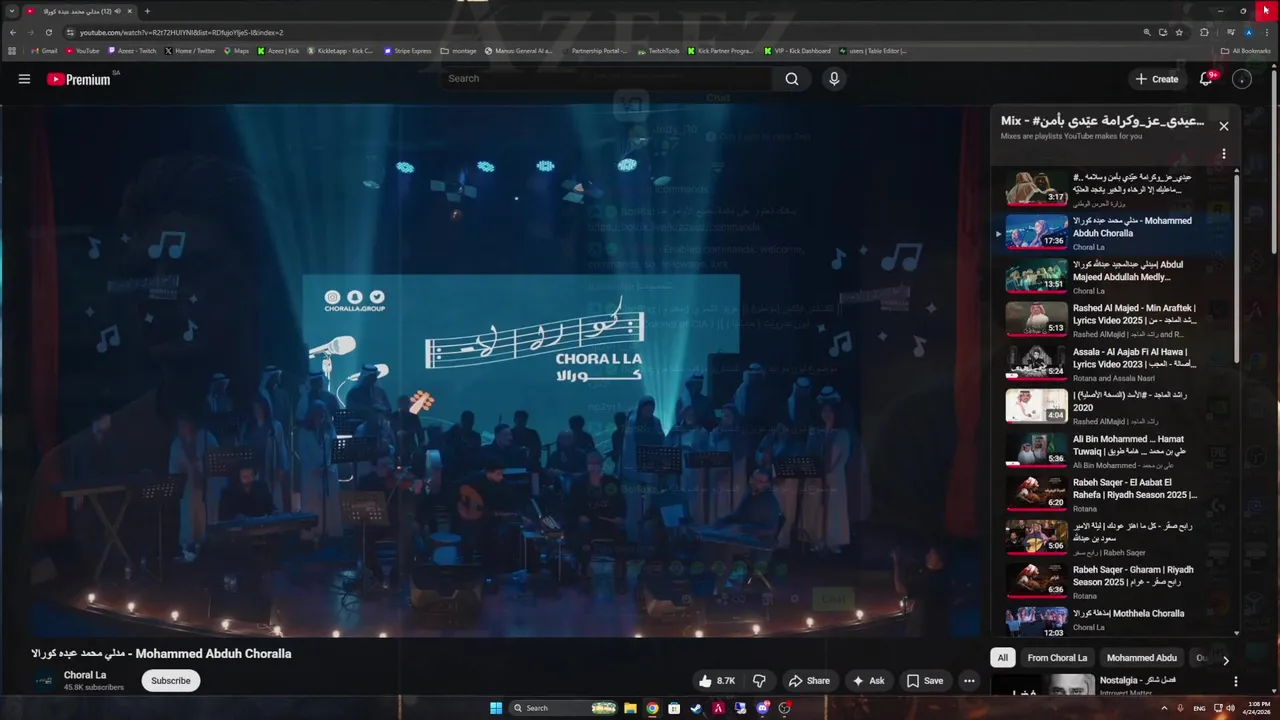
Task: Click the Ask AI button
Action: coord(867,681)
